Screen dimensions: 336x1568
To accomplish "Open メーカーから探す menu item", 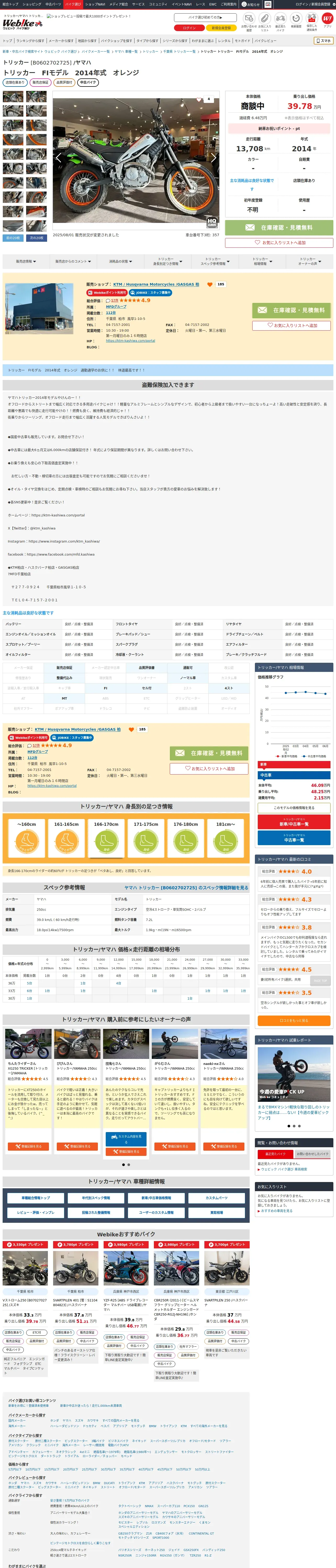I will (61, 41).
